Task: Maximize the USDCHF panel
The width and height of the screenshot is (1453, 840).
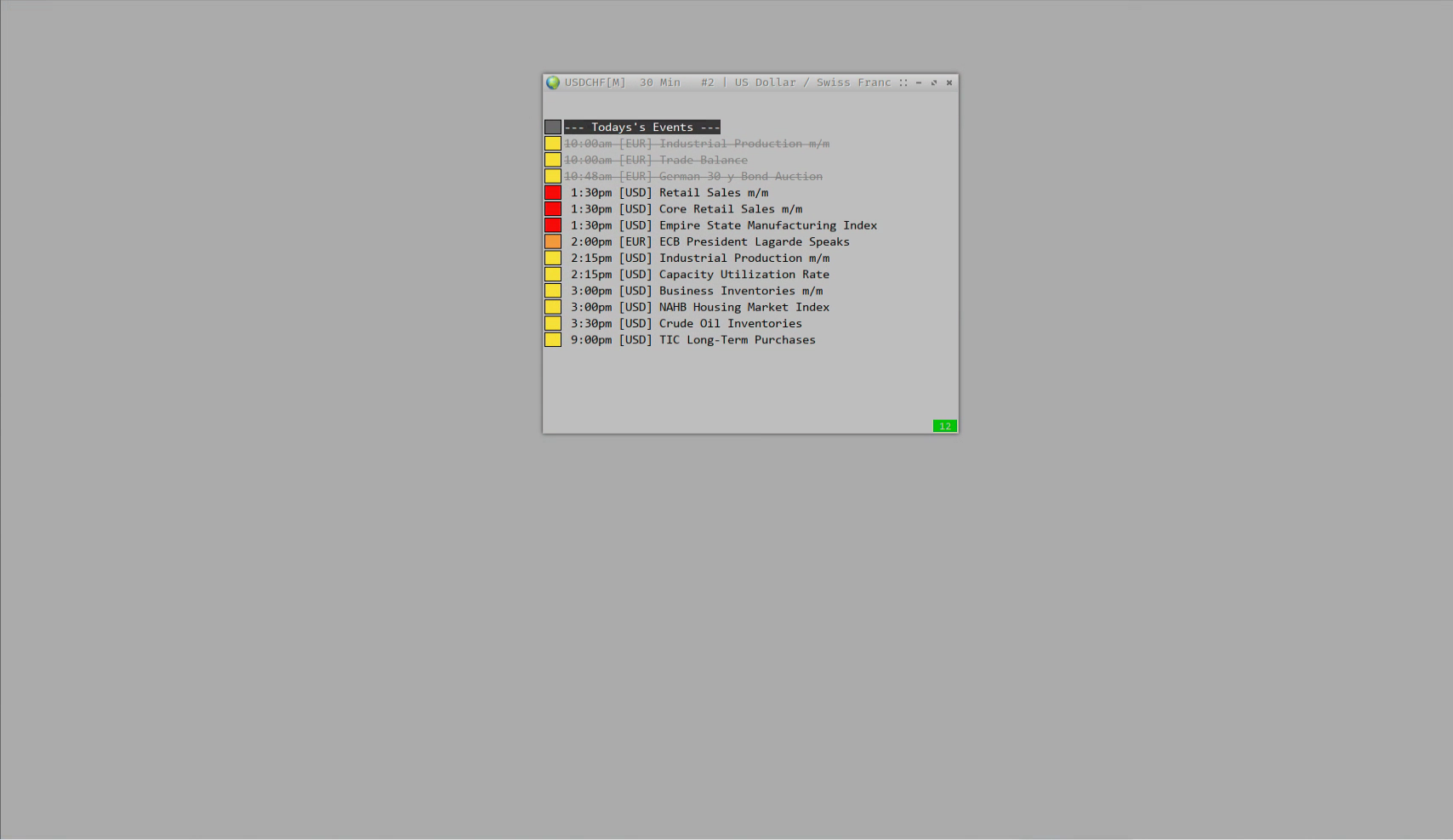Action: (934, 82)
